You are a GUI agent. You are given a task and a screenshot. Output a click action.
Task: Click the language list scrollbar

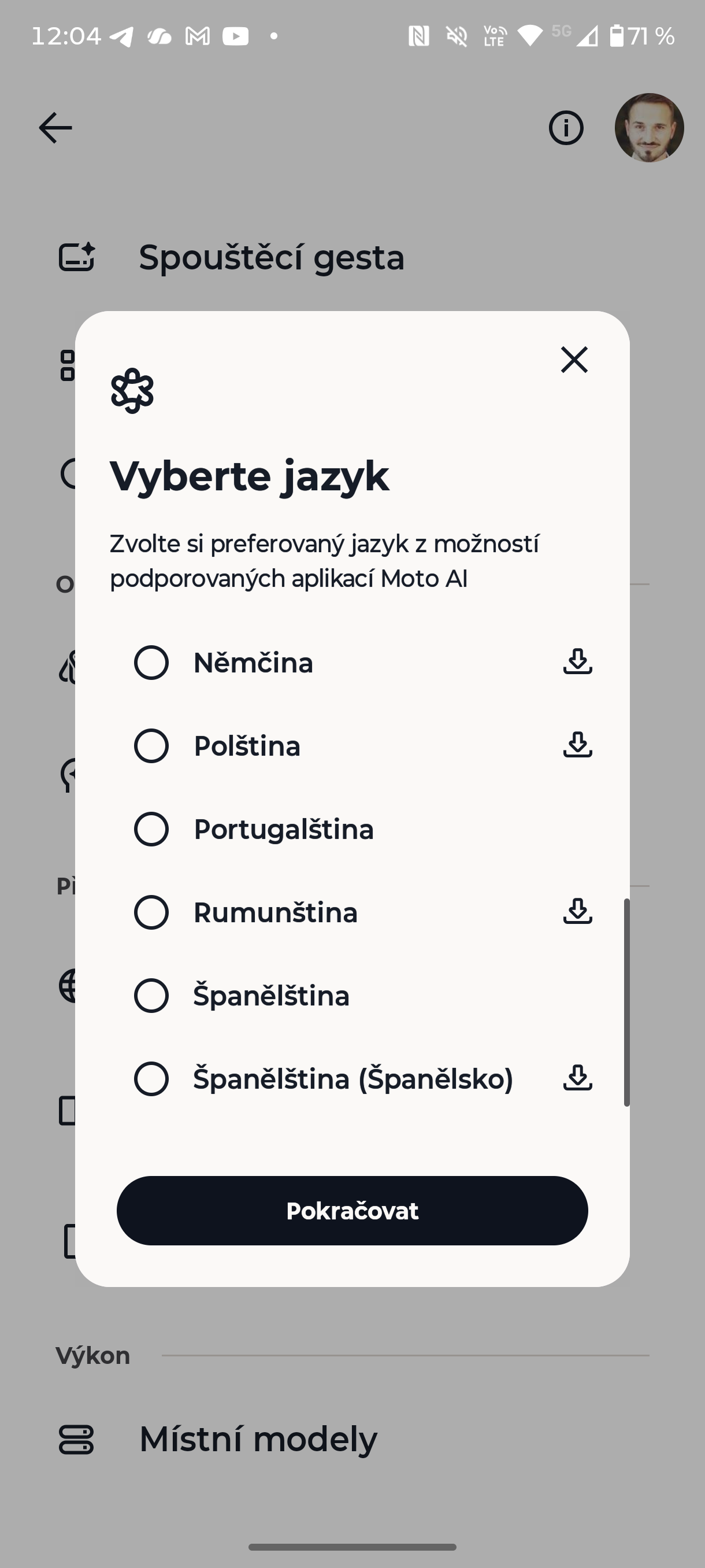click(x=626, y=1002)
